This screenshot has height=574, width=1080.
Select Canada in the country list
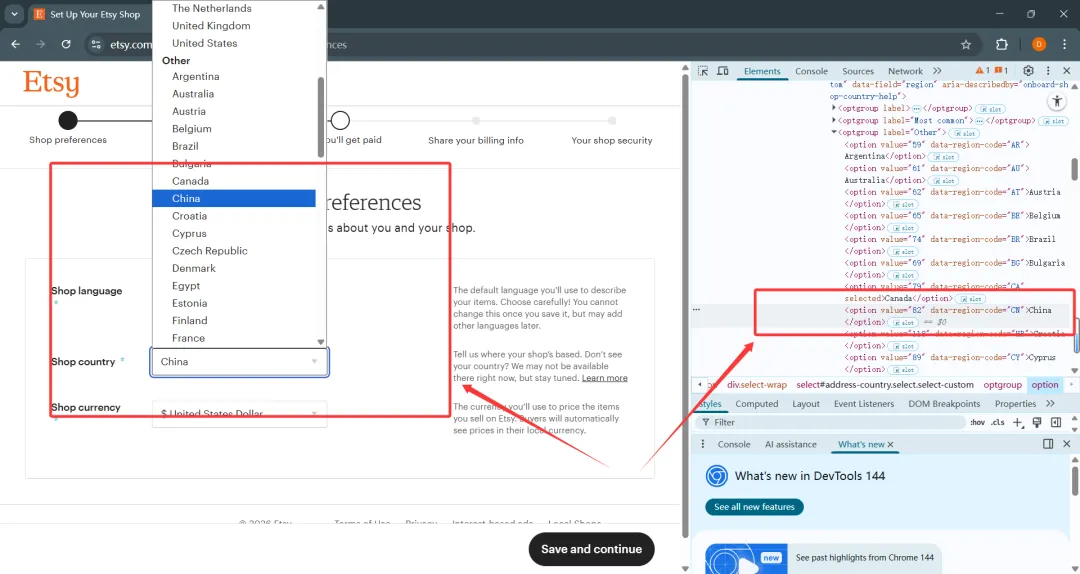click(233, 181)
